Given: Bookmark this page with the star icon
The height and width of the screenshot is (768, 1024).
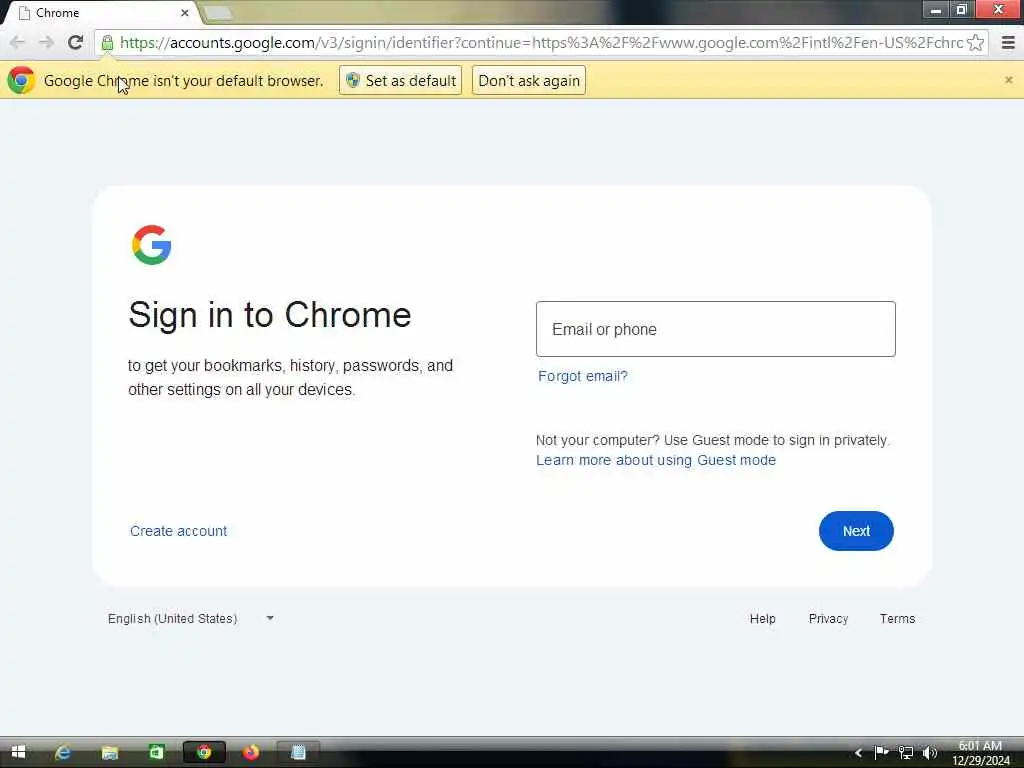Looking at the screenshot, I should (976, 43).
